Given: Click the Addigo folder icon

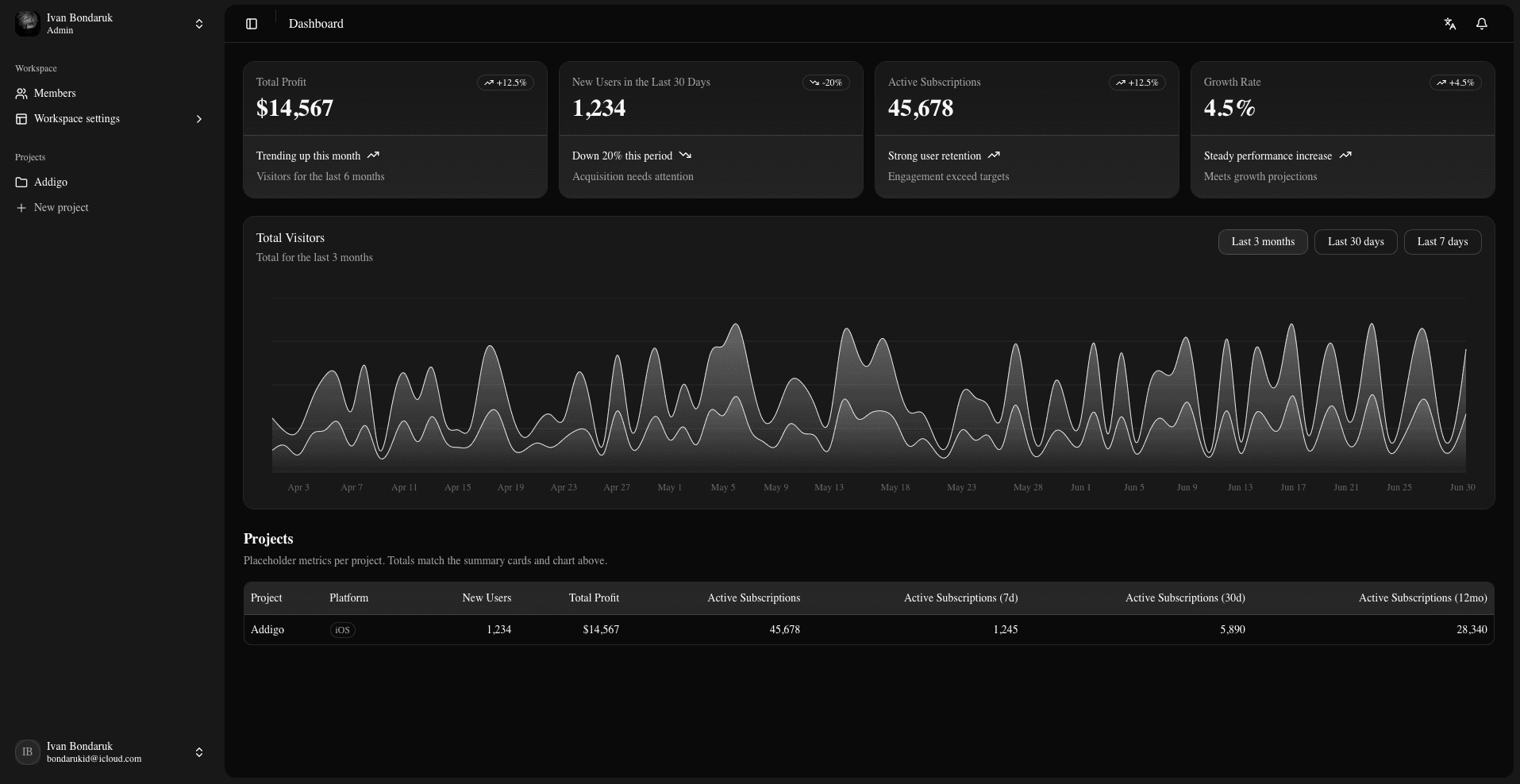Looking at the screenshot, I should pos(21,183).
